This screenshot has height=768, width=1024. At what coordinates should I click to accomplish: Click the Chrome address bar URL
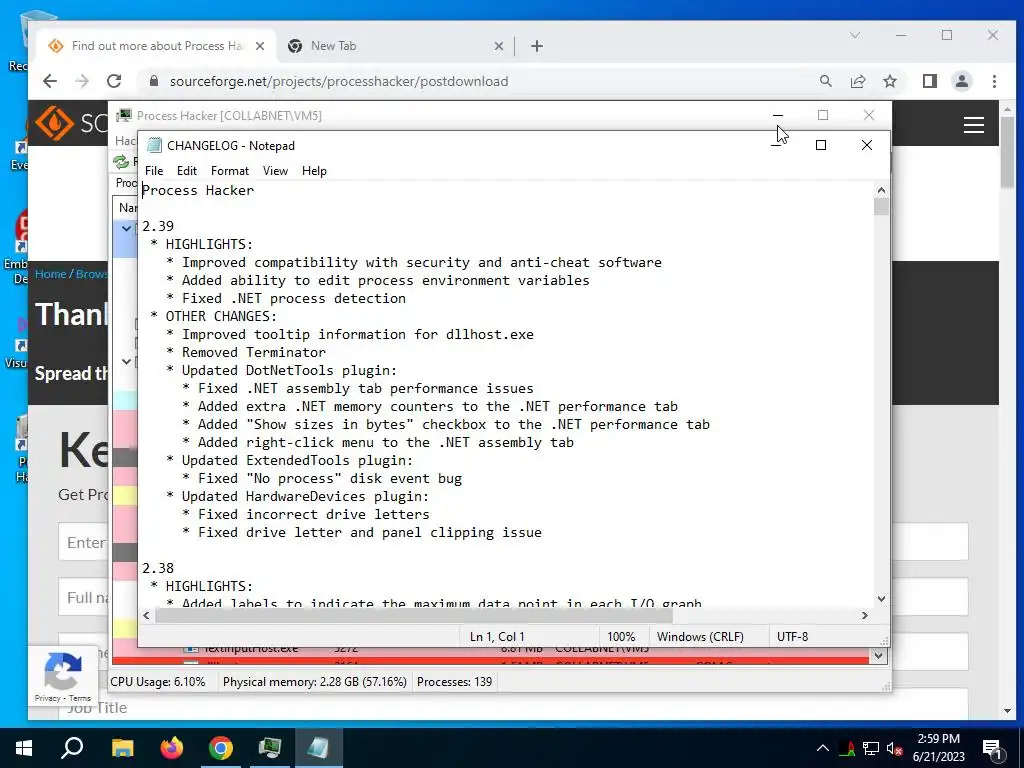tap(338, 81)
